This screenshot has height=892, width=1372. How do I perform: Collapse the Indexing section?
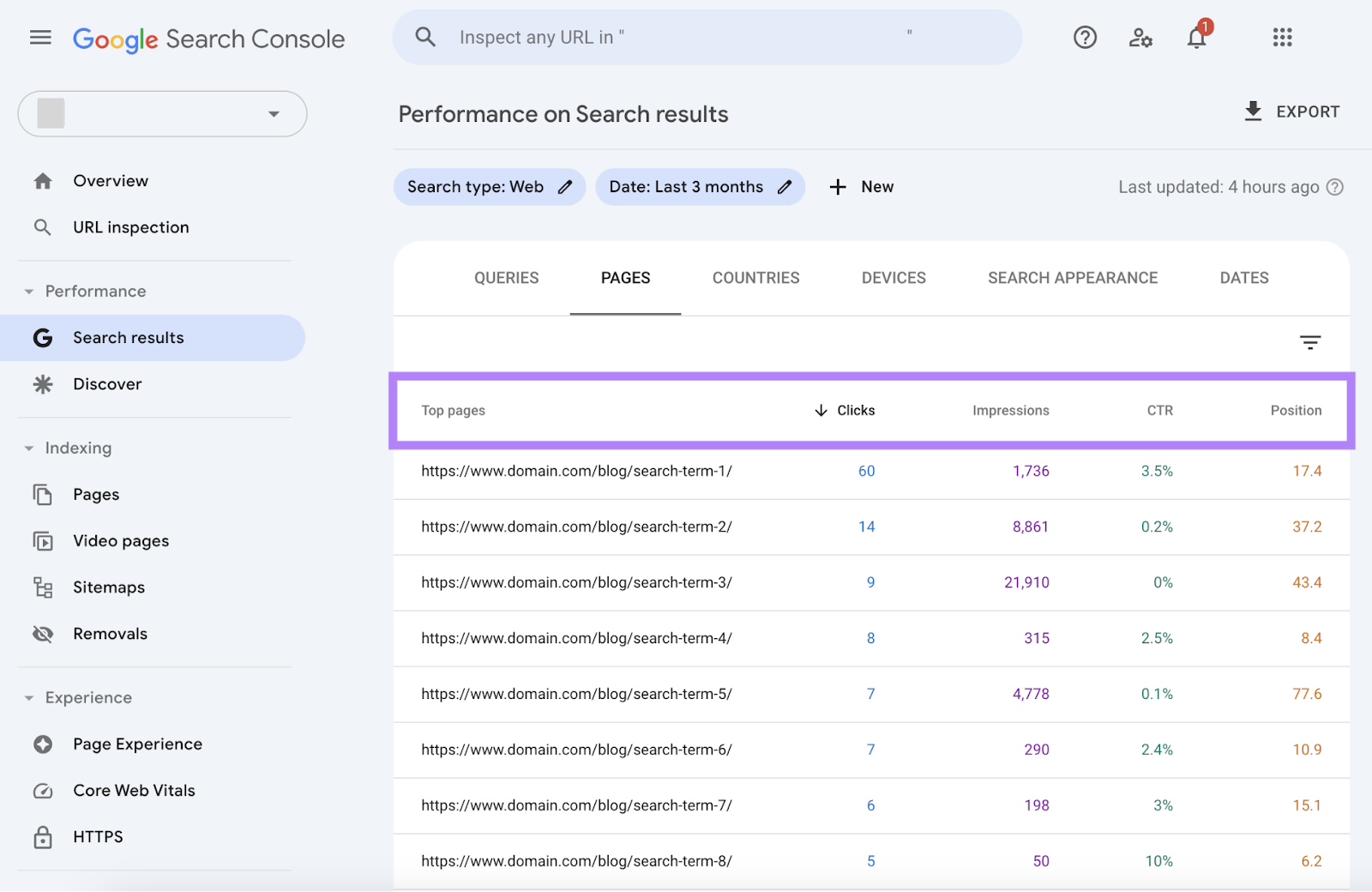28,448
